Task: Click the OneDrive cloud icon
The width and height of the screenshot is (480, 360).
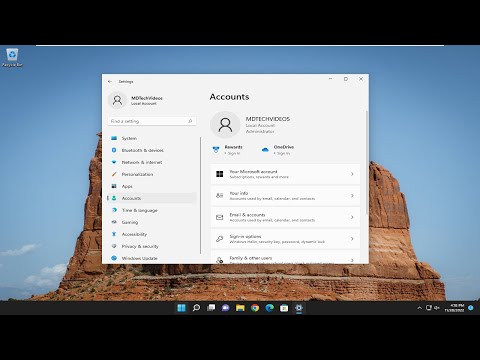Action: coord(265,150)
